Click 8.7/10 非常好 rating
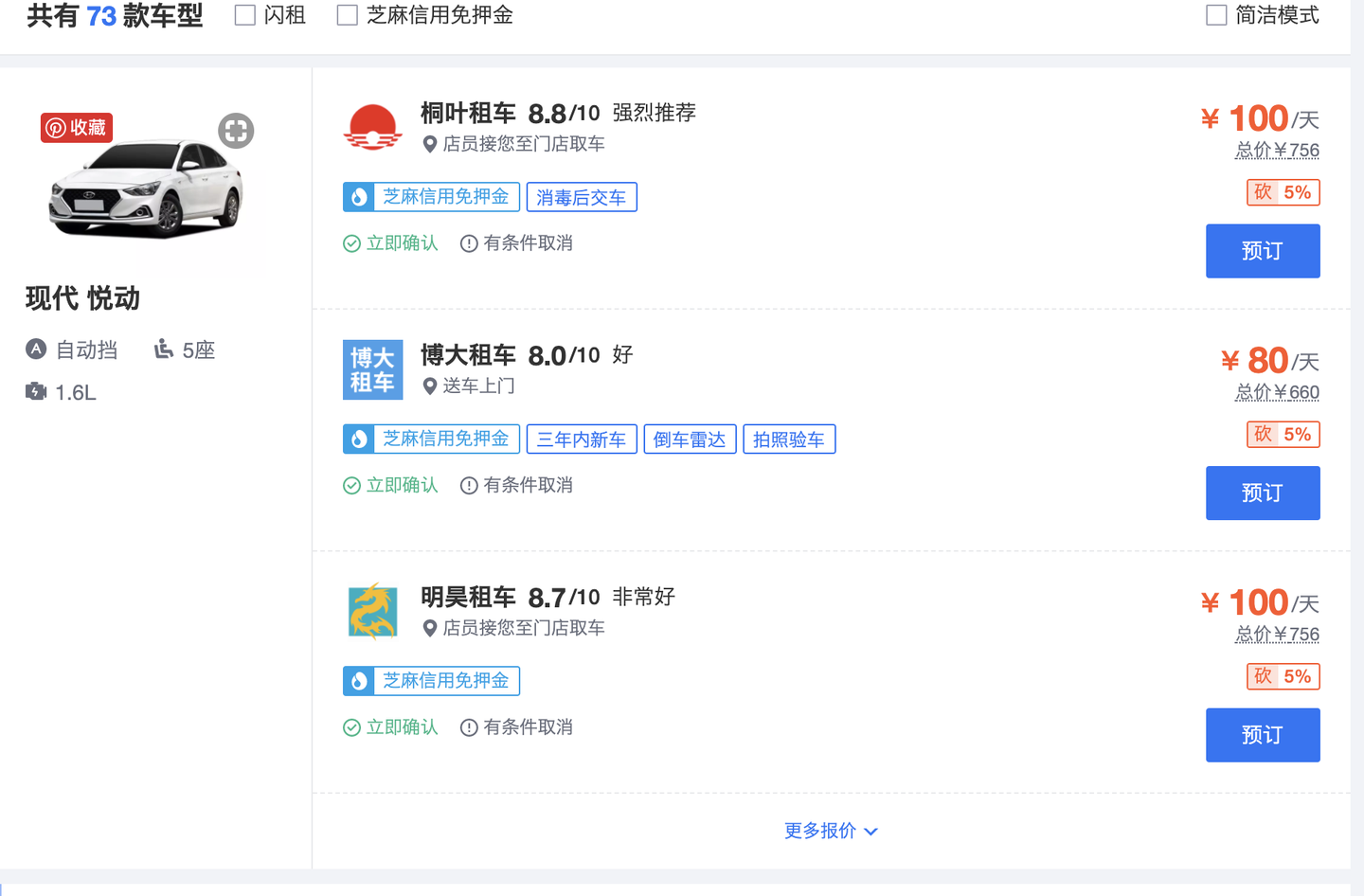 click(601, 597)
